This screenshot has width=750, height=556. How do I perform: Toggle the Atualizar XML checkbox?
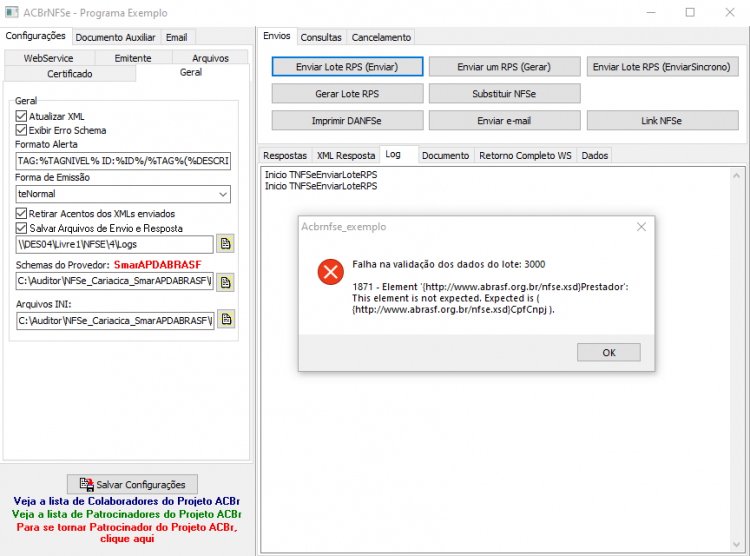[x=21, y=116]
